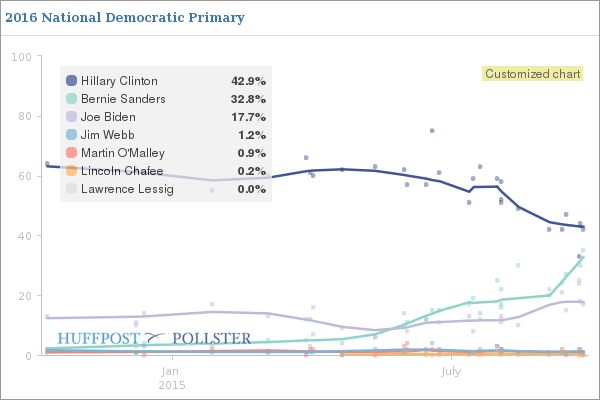Click Joe Biden's lavender legend dot
Viewport: 600px width, 400px height.
pos(71,117)
